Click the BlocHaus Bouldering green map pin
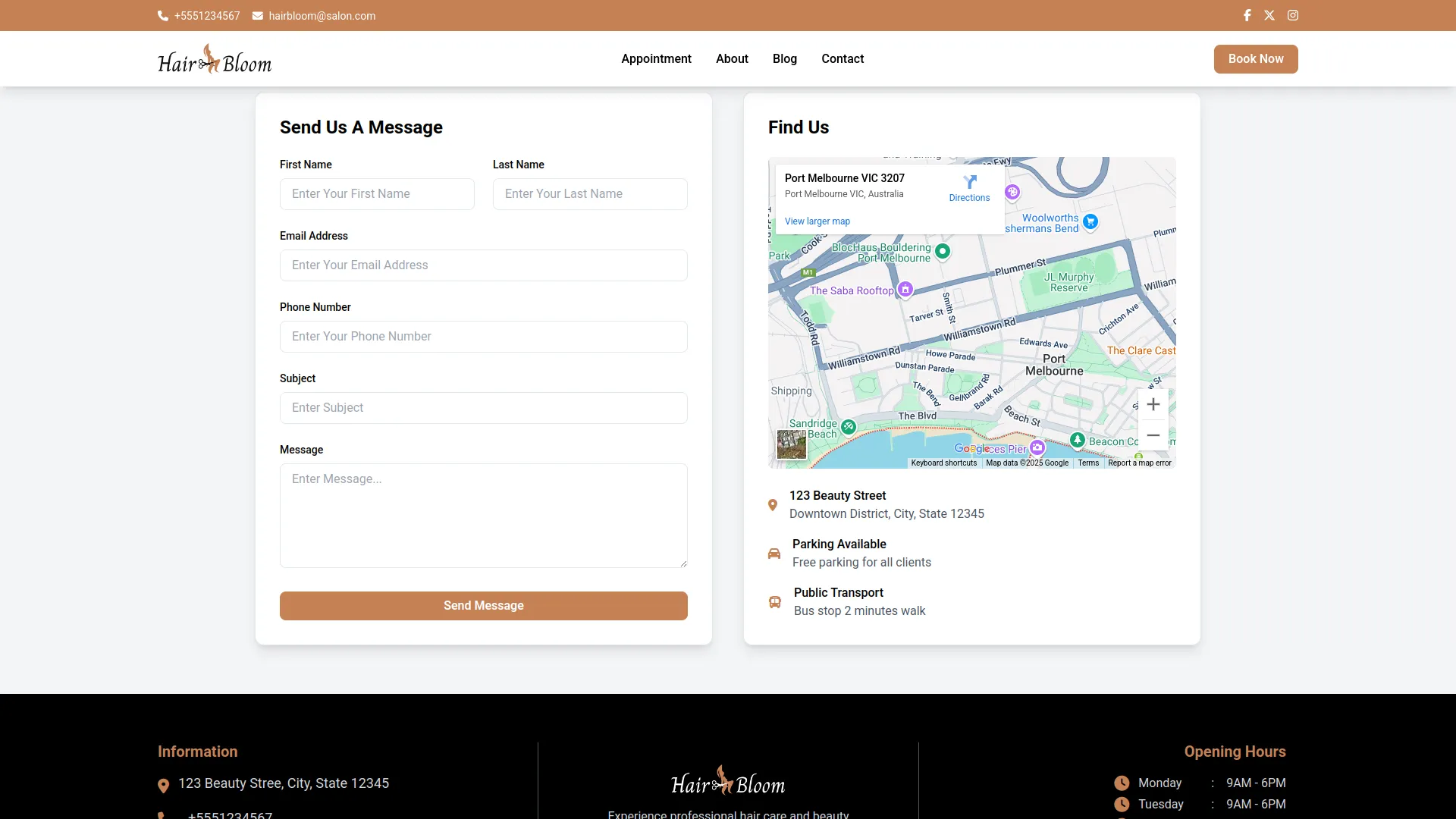 (x=942, y=250)
